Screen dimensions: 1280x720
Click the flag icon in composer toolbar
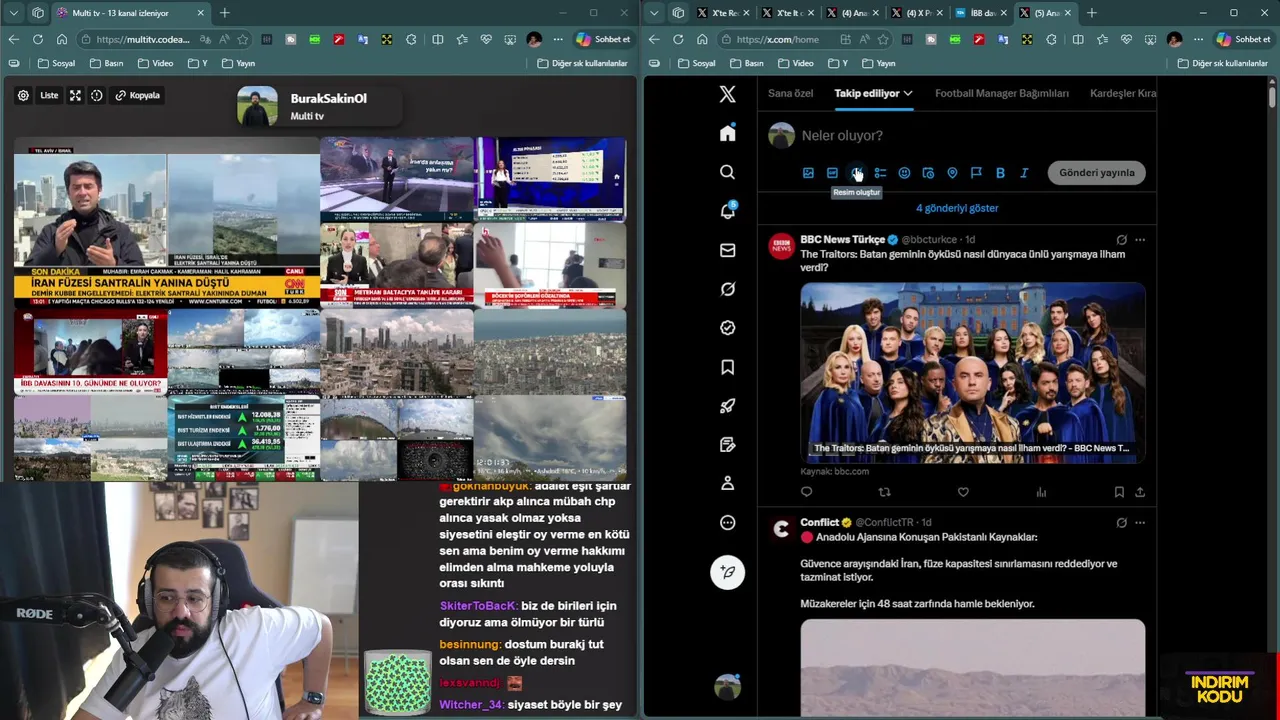click(976, 173)
